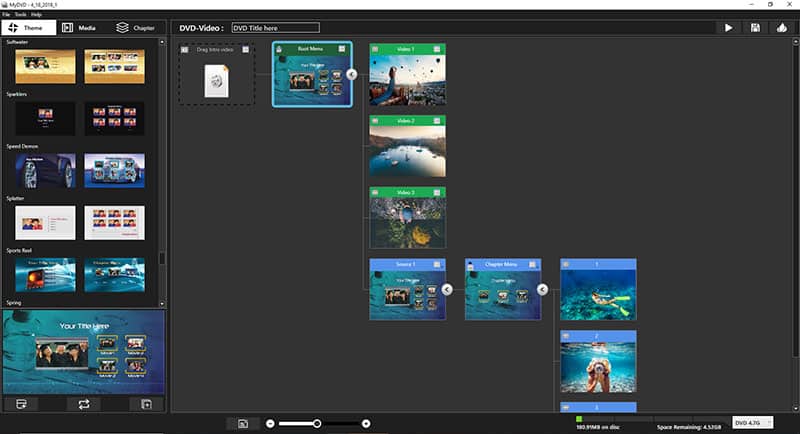Screen dimensions: 800x434
Task: Open the Root Menu node options icon
Action: (x=342, y=49)
